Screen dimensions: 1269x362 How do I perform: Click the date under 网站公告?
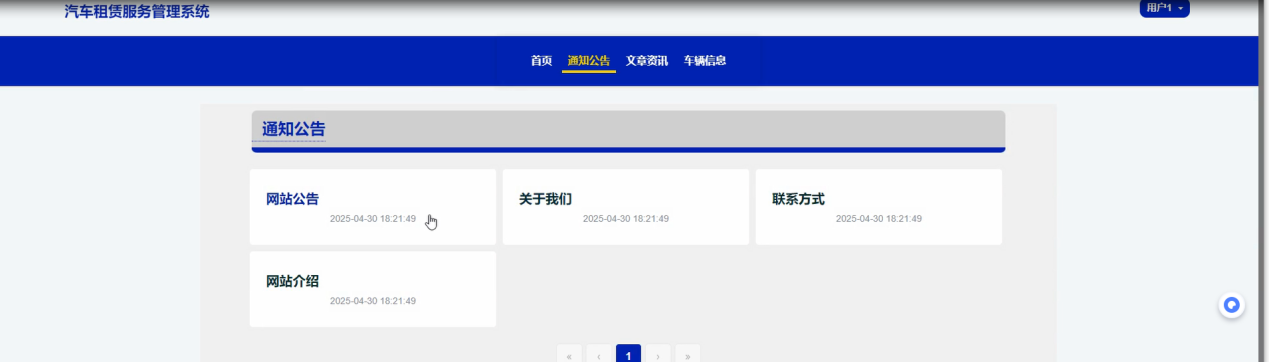[x=373, y=219]
